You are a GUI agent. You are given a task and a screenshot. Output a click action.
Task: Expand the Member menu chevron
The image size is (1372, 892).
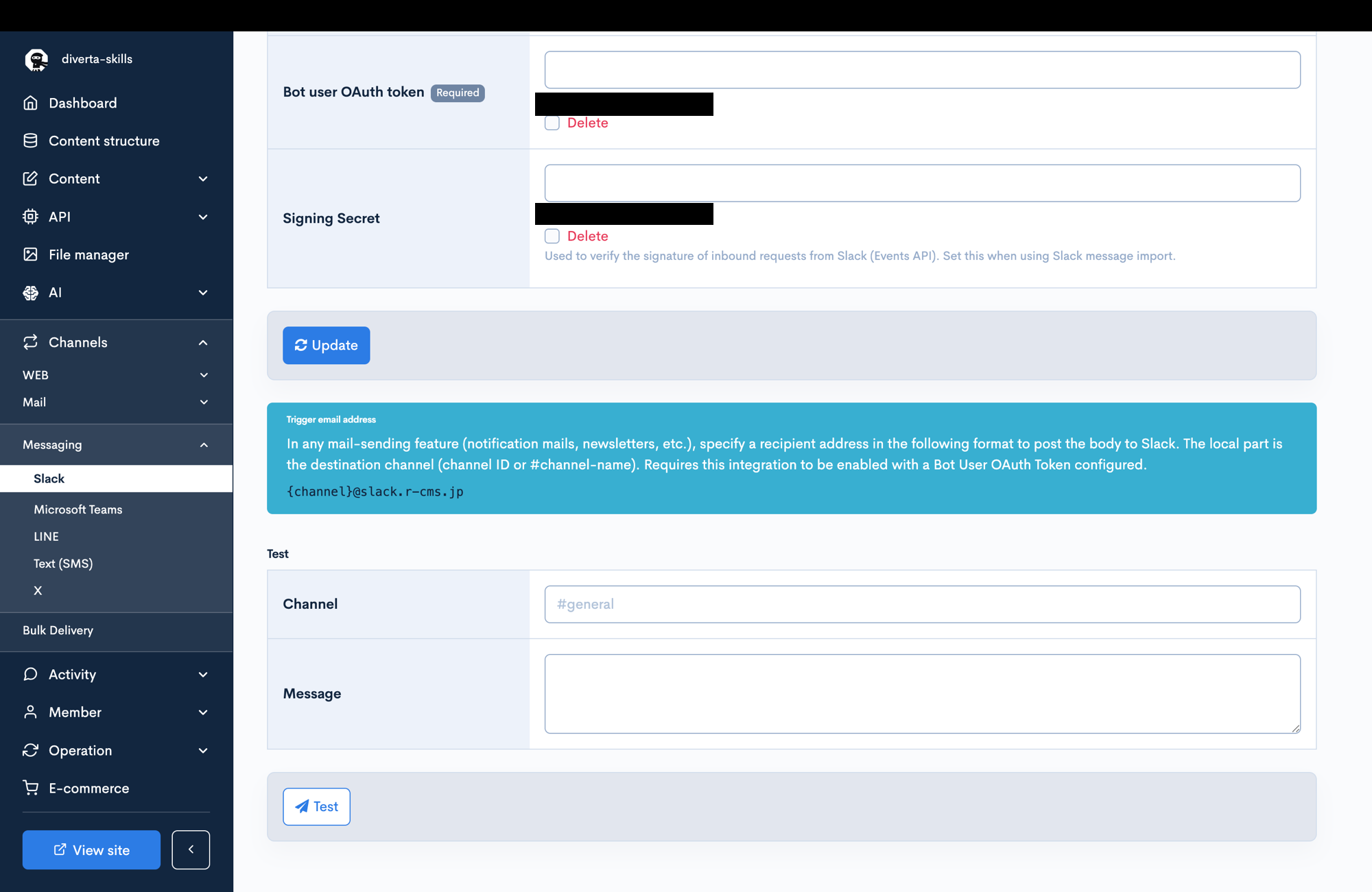pos(203,712)
